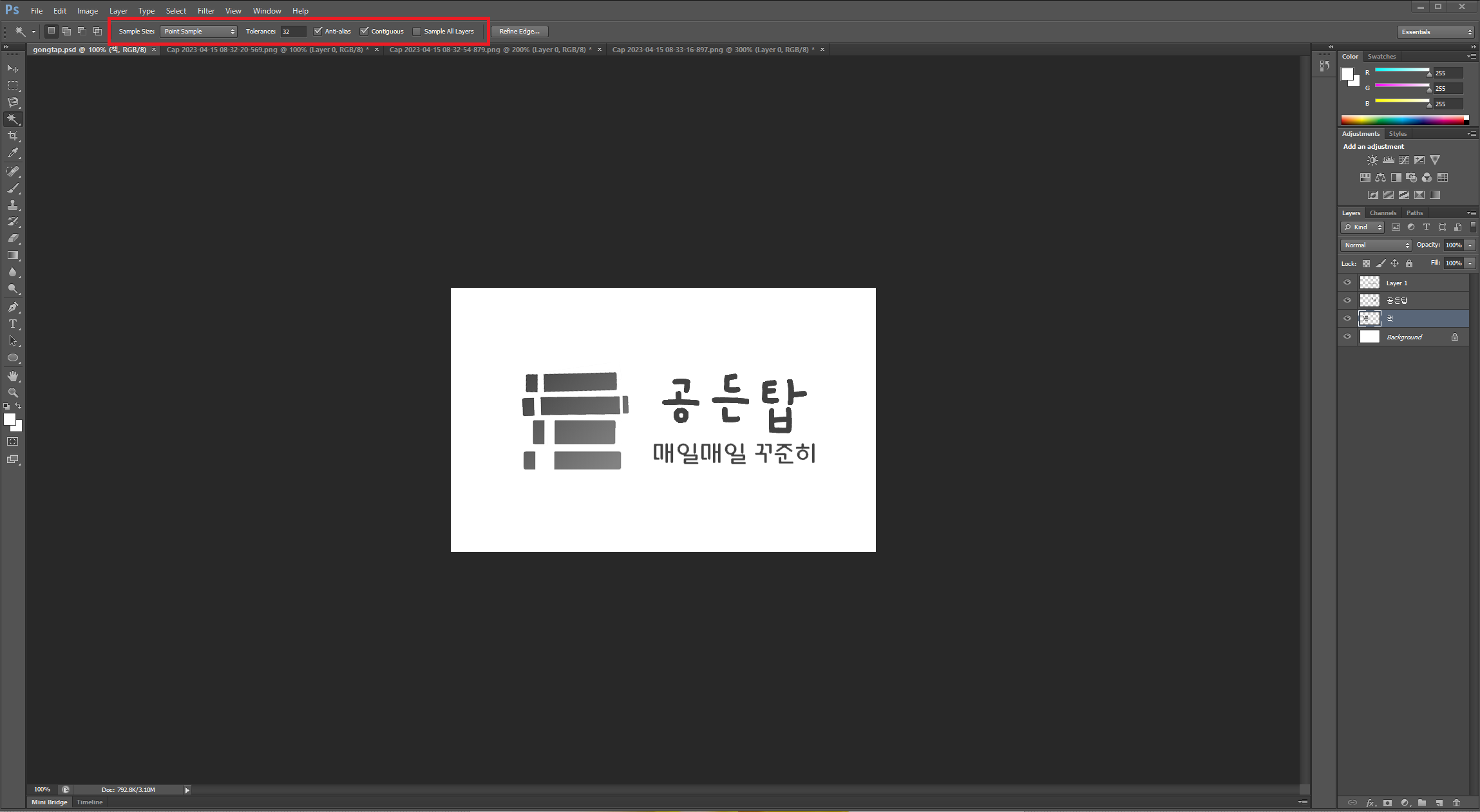Disable the Contiguous option
Screen dimensions: 1480x812
(x=365, y=31)
